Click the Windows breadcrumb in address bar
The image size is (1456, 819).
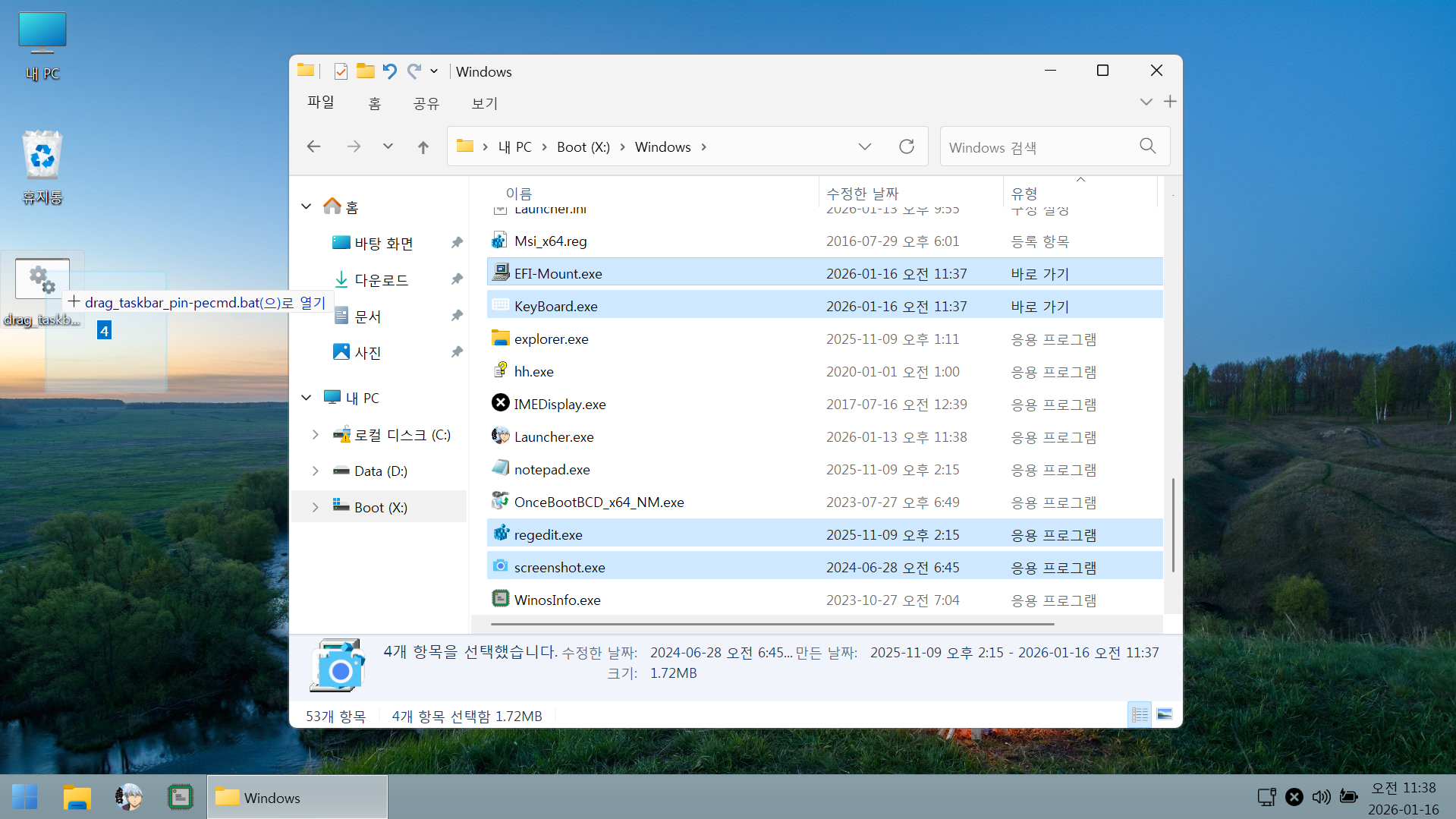coord(662,147)
